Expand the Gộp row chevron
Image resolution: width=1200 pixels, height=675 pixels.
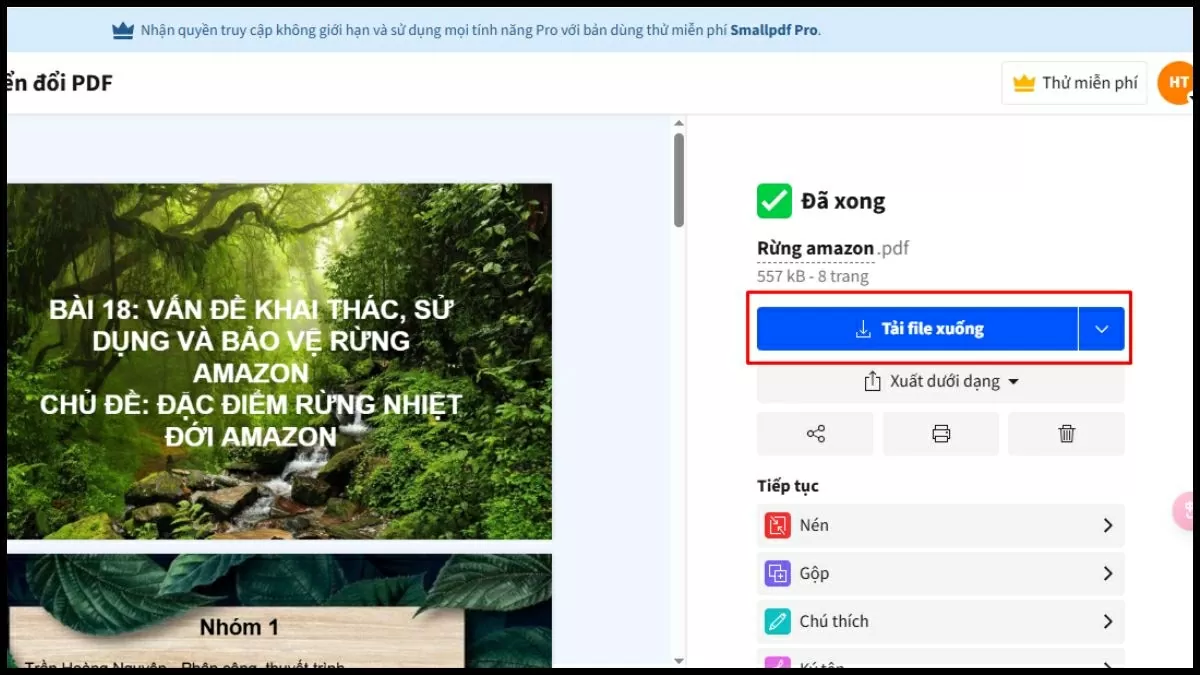[x=1108, y=573]
